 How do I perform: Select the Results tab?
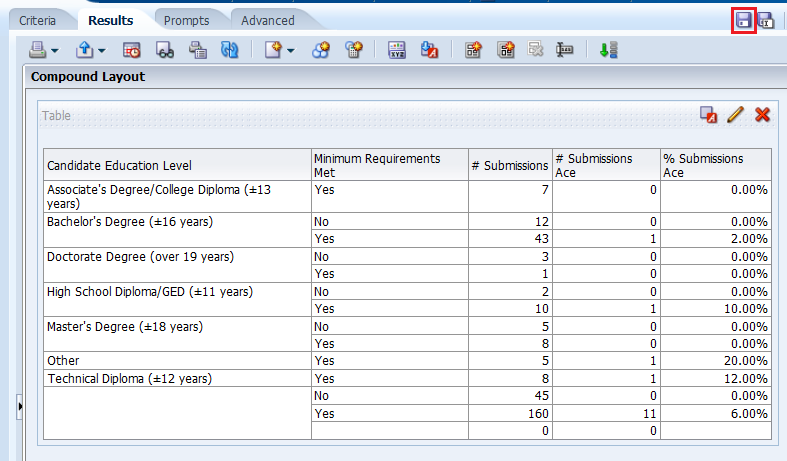(110, 21)
